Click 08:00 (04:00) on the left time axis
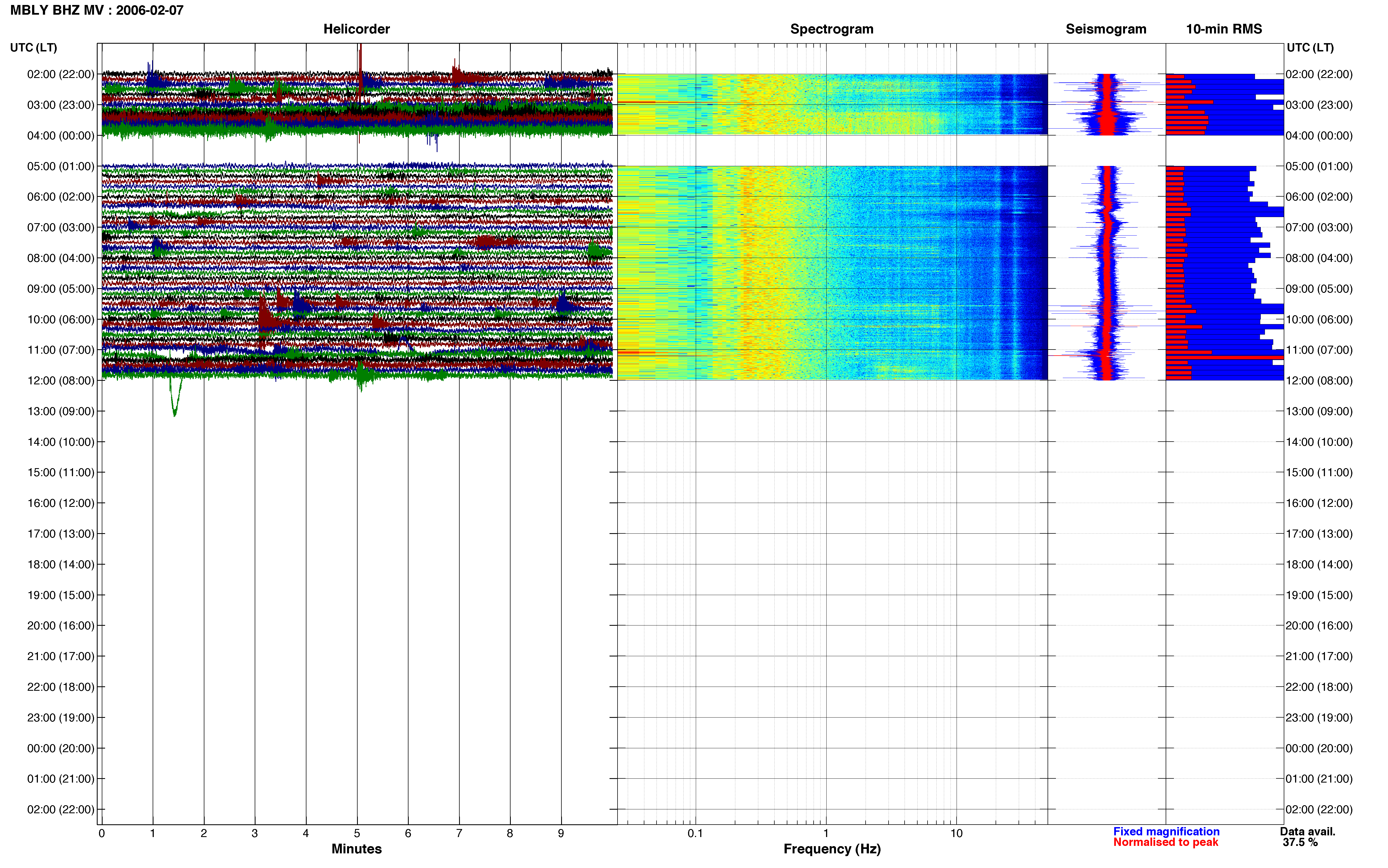This screenshot has height=868, width=1388. 61,258
